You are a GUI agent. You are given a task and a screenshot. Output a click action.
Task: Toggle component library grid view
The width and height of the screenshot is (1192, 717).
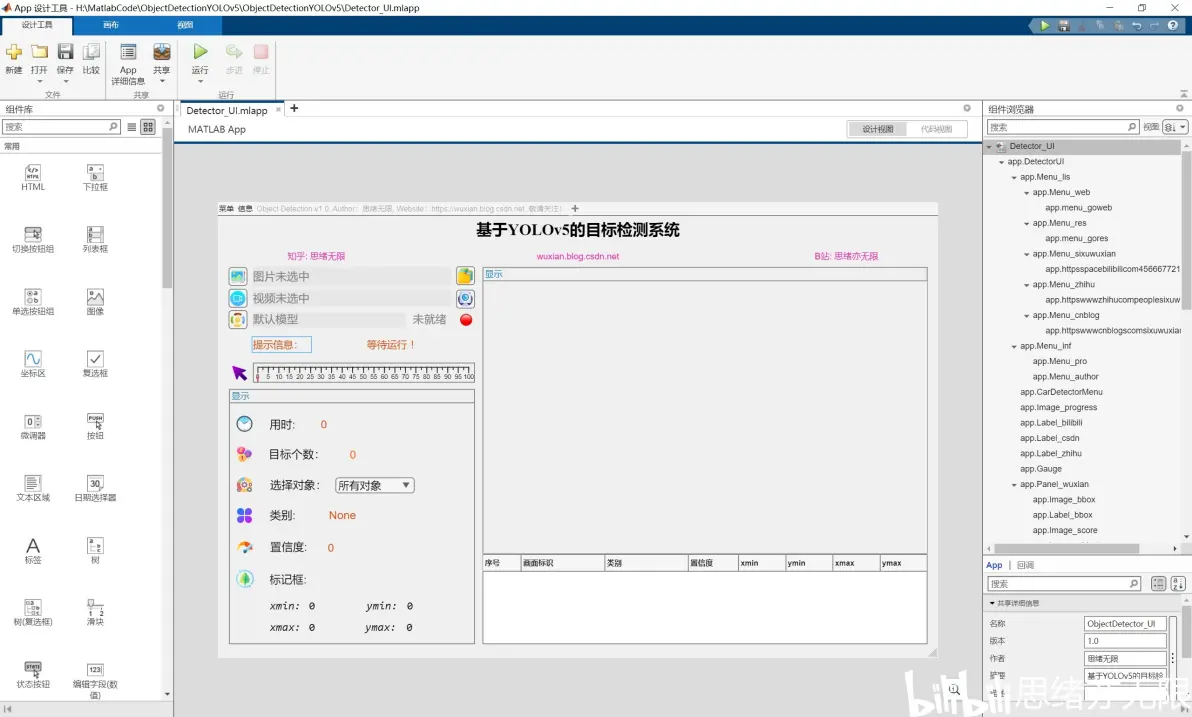pyautogui.click(x=148, y=127)
